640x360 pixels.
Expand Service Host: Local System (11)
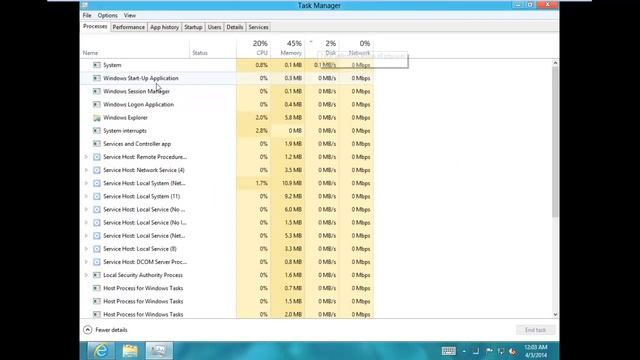(x=86, y=196)
